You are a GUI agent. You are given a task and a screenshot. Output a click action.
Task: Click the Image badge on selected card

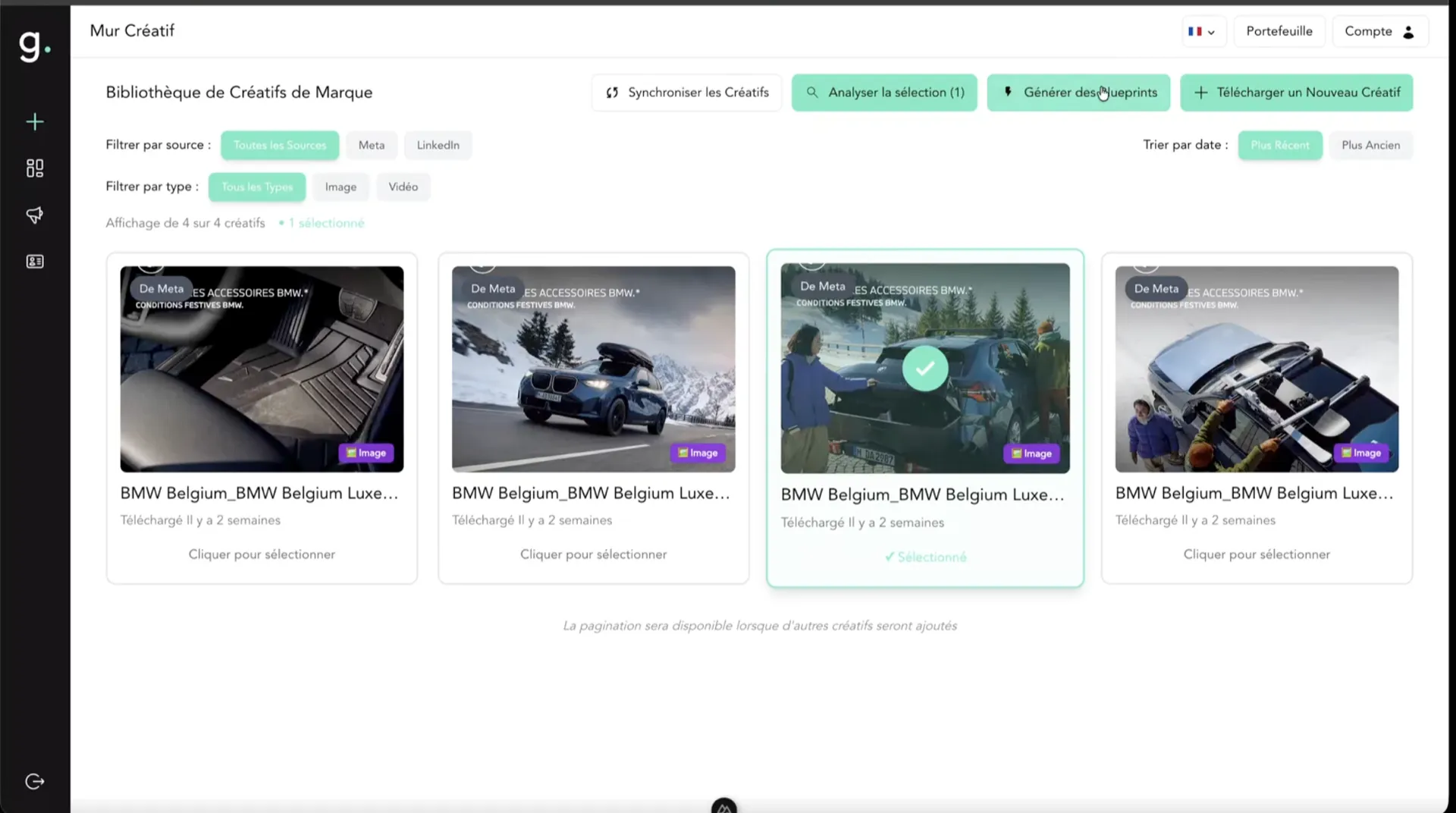(x=1031, y=454)
